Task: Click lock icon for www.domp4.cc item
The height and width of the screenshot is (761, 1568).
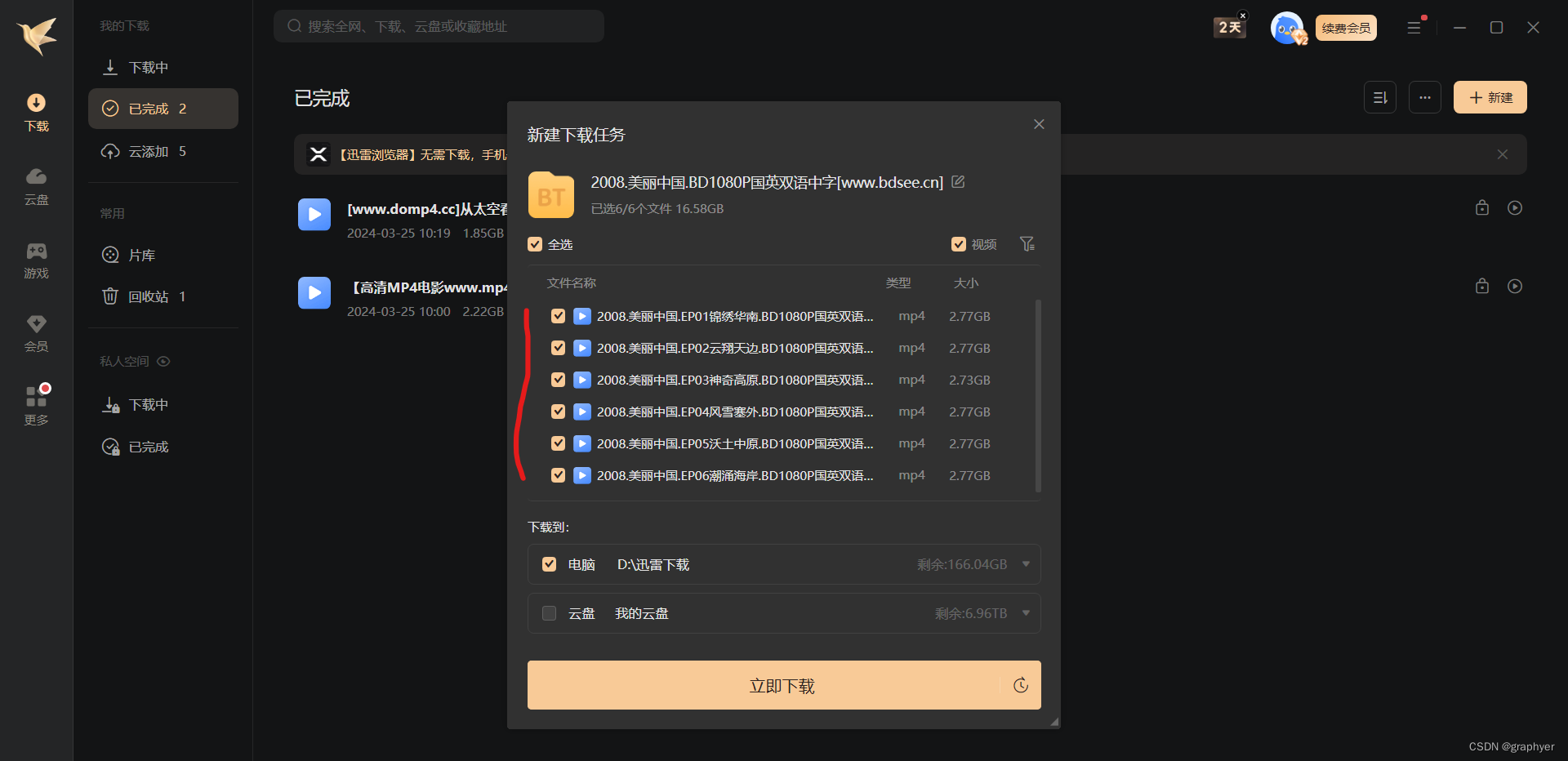Action: [x=1482, y=207]
